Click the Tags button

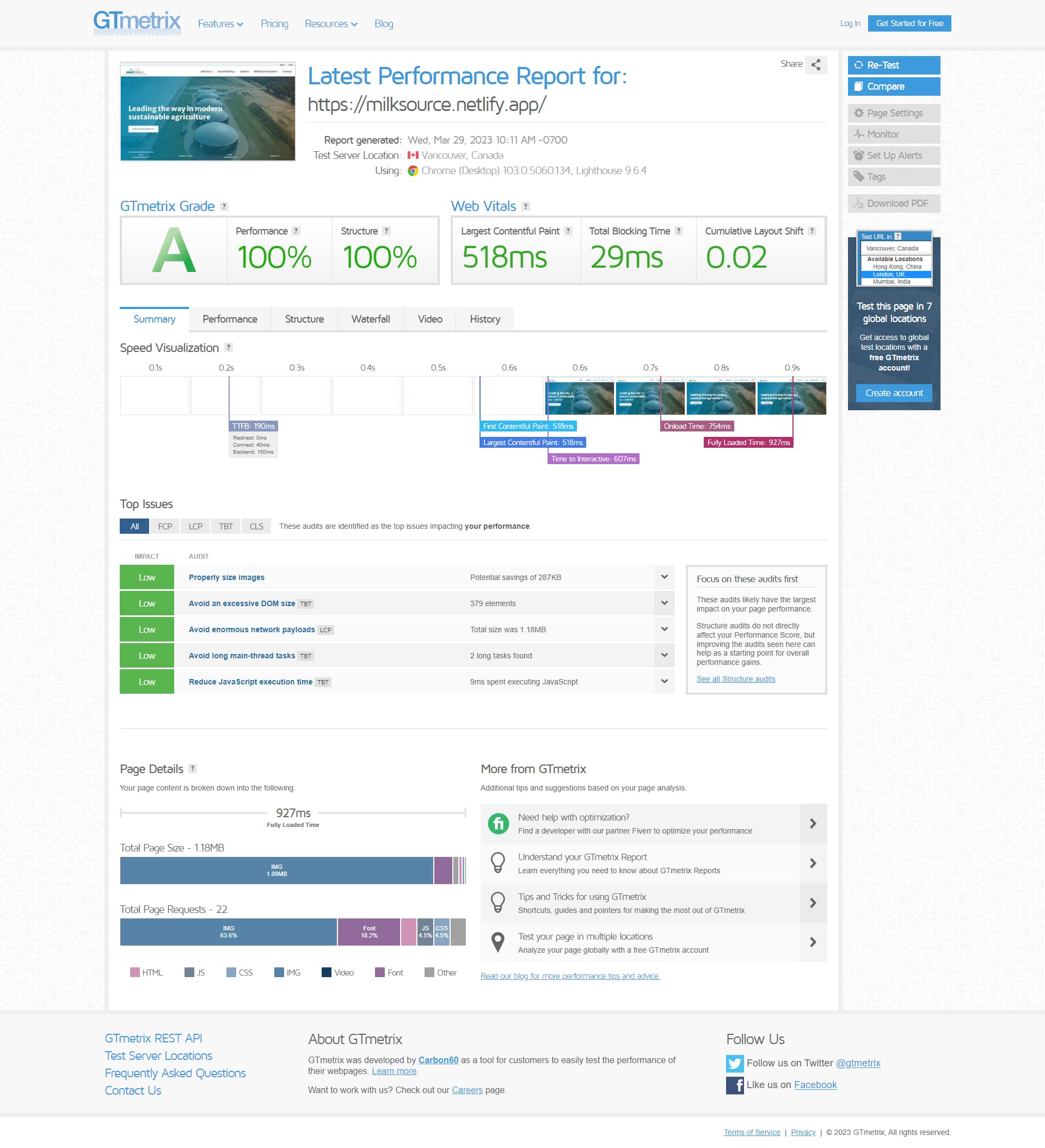[x=894, y=177]
